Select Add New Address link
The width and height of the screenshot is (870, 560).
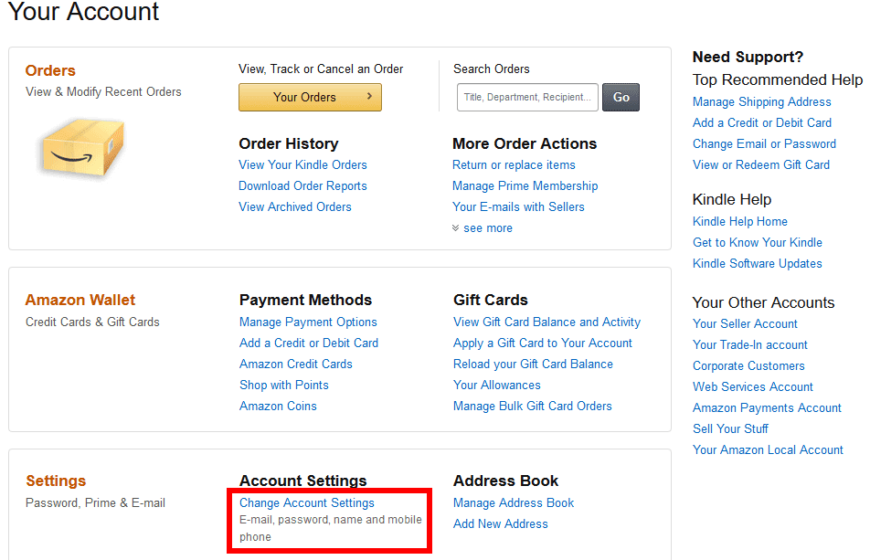pos(500,524)
